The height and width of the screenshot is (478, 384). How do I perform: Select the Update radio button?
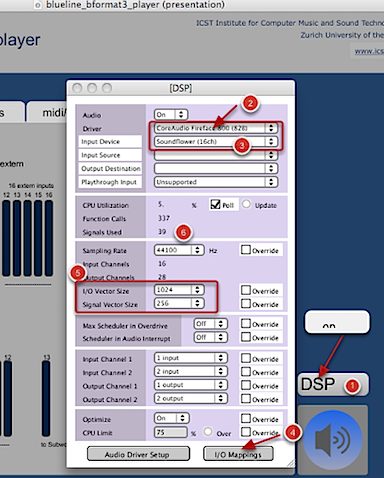246,204
